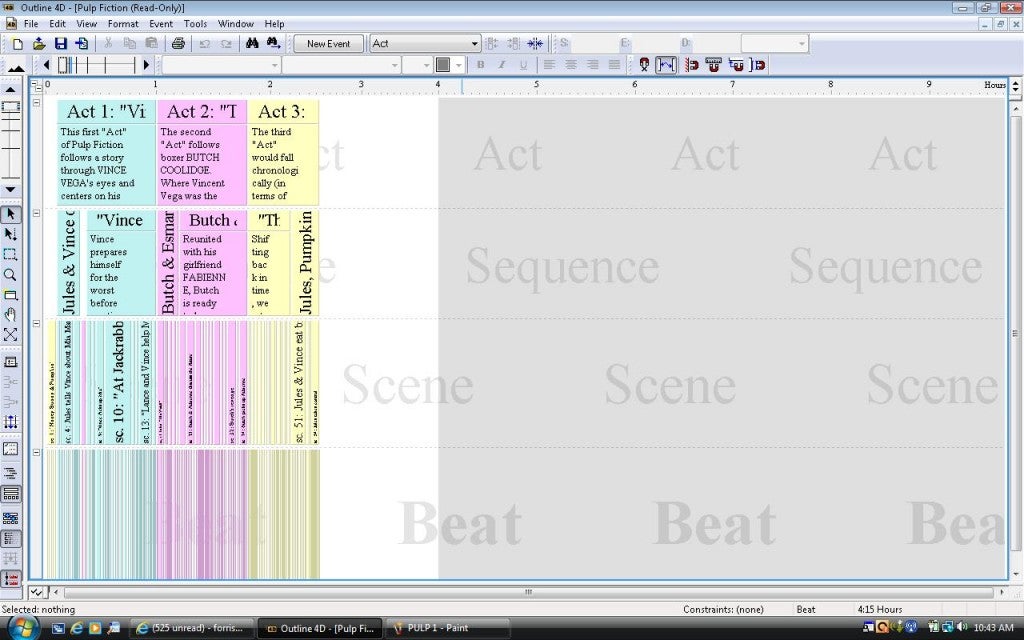The width and height of the screenshot is (1024, 640).
Task: Click the horizontal zoom level slider track
Action: pyautogui.click(x=96, y=65)
